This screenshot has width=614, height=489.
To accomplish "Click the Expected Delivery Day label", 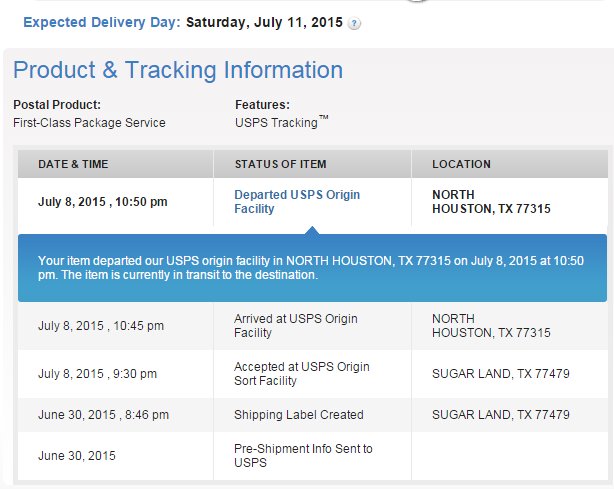I will point(102,22).
